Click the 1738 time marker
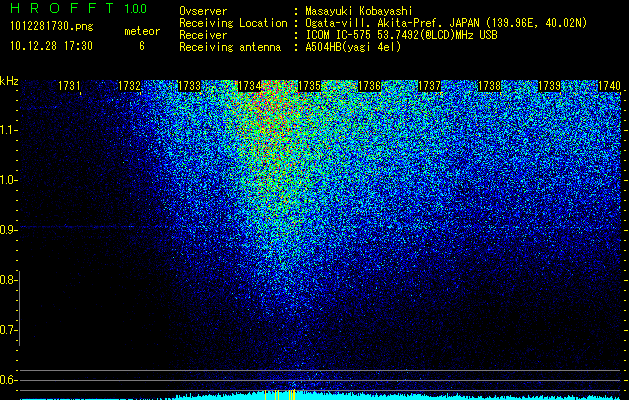629x400 pixels. point(489,86)
